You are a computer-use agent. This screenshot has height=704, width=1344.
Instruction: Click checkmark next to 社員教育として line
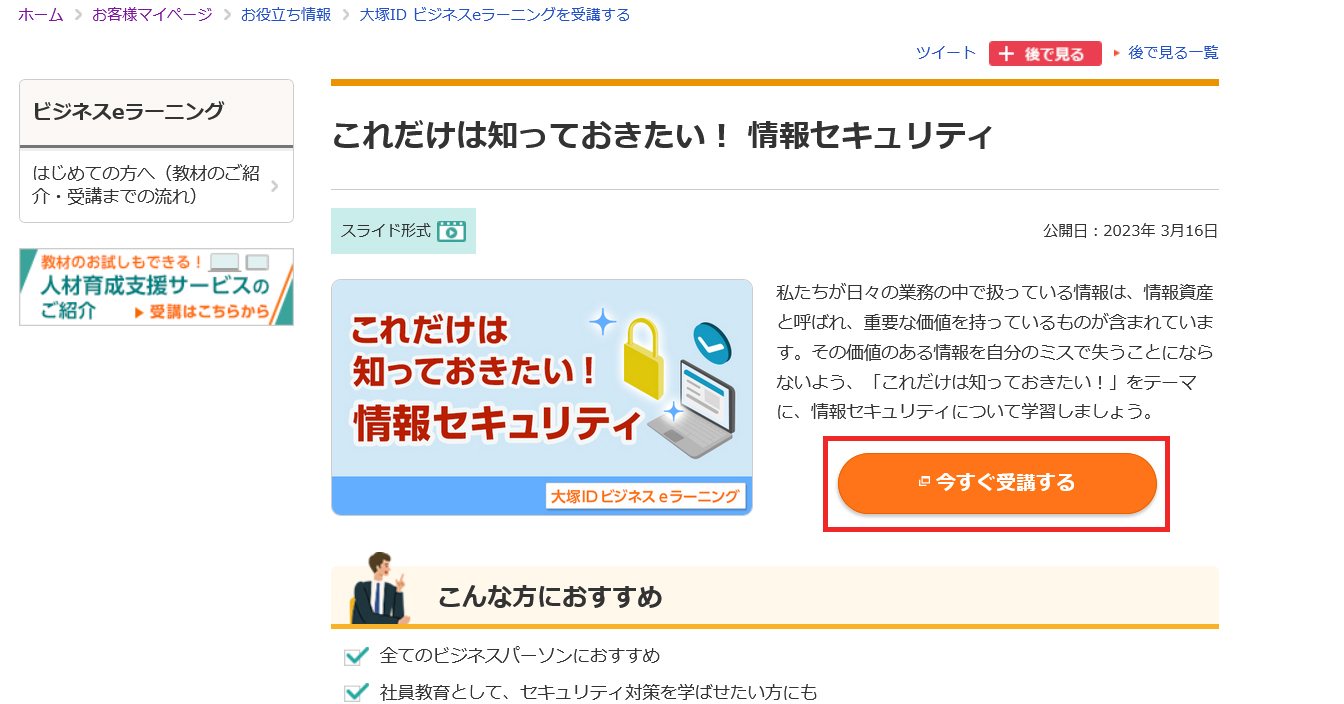coord(356,692)
